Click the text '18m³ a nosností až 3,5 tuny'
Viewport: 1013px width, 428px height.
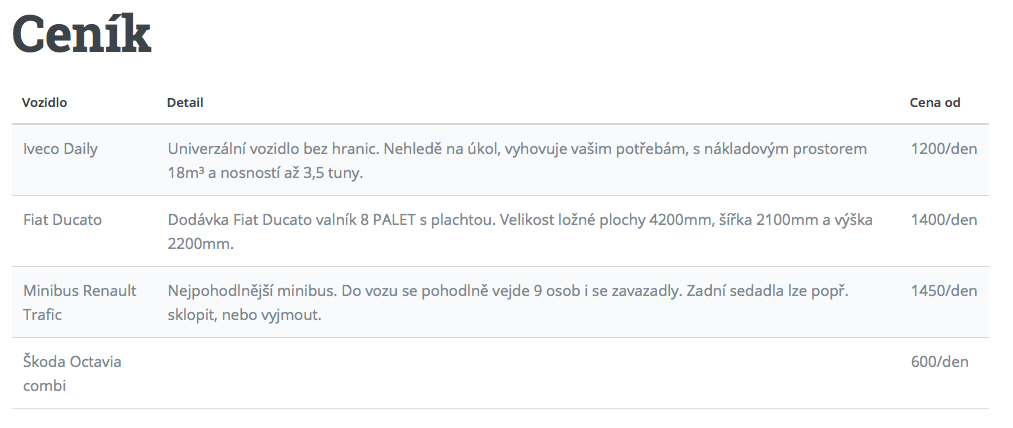point(265,174)
